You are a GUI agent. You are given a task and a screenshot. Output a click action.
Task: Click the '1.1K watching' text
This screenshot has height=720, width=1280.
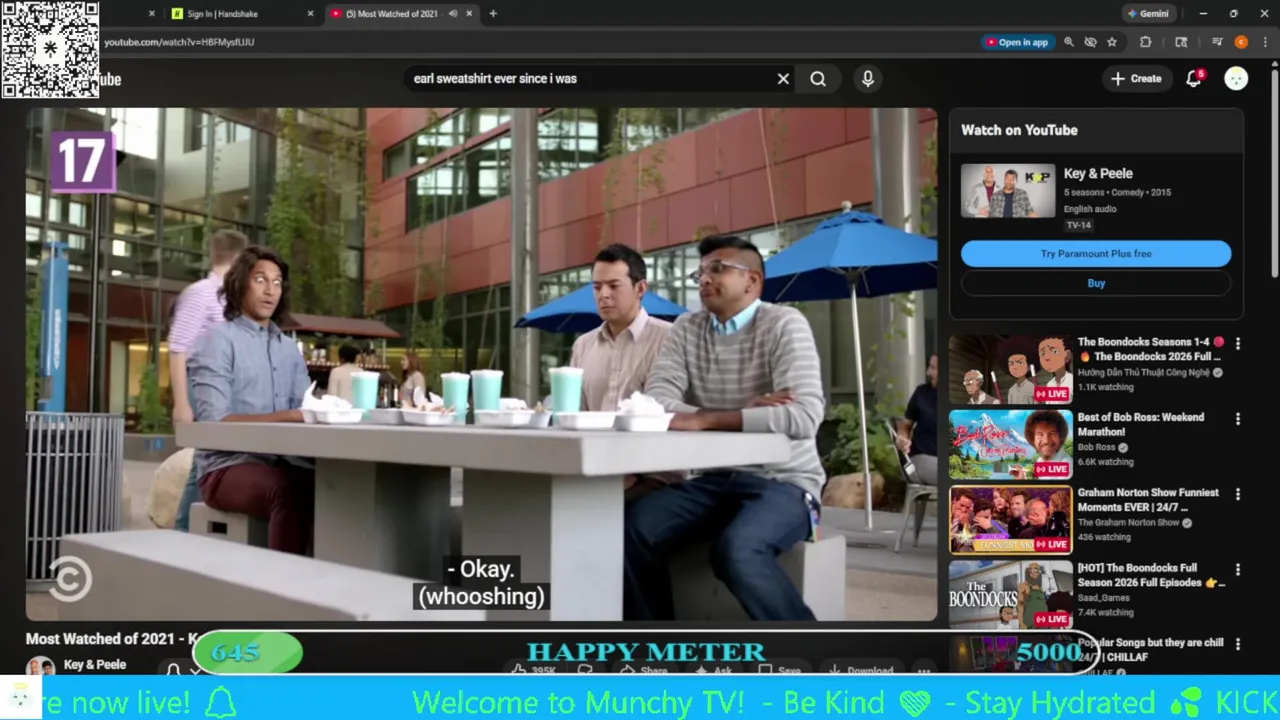[x=1106, y=387]
